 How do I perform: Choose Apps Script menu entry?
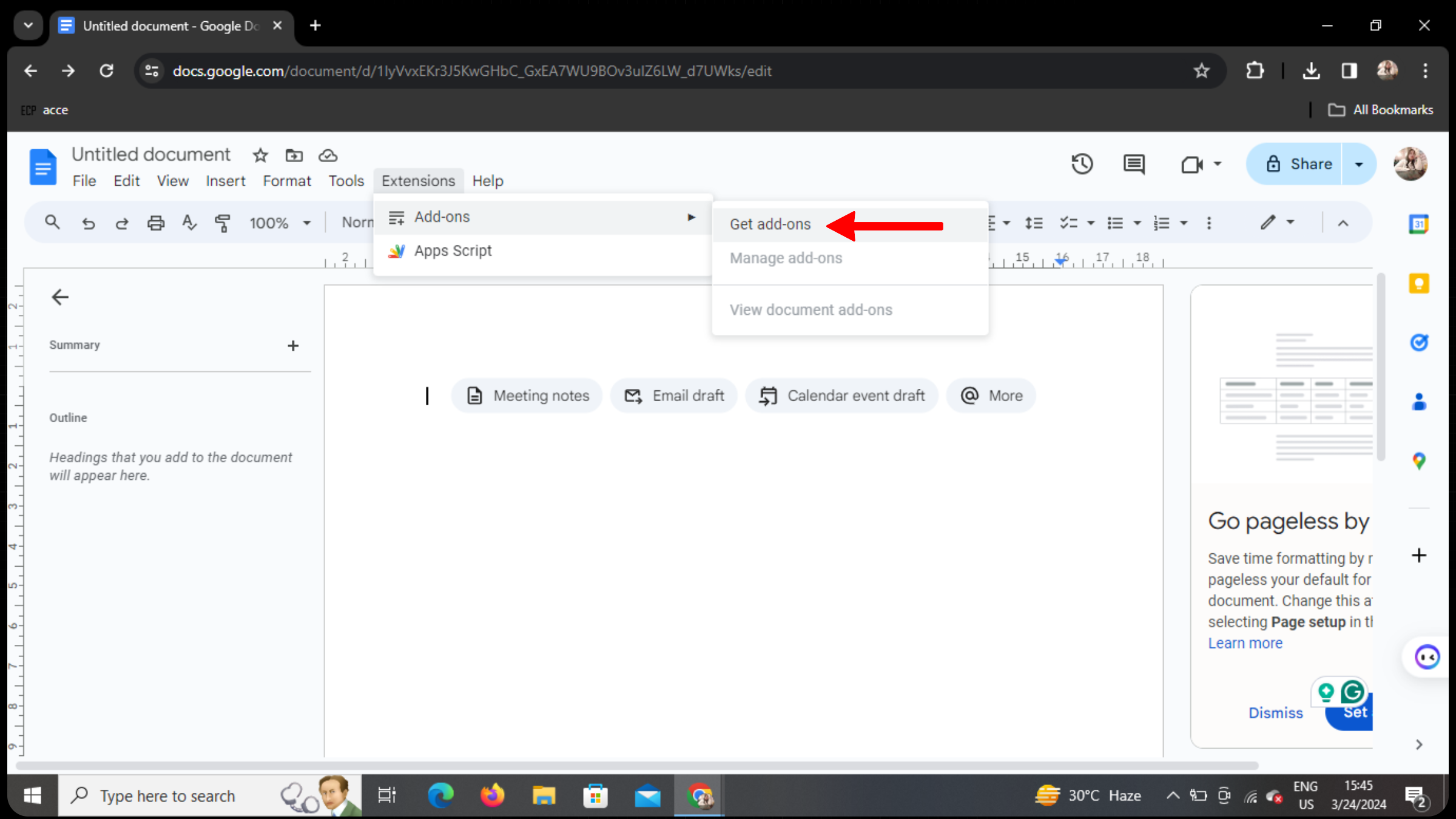click(x=453, y=251)
